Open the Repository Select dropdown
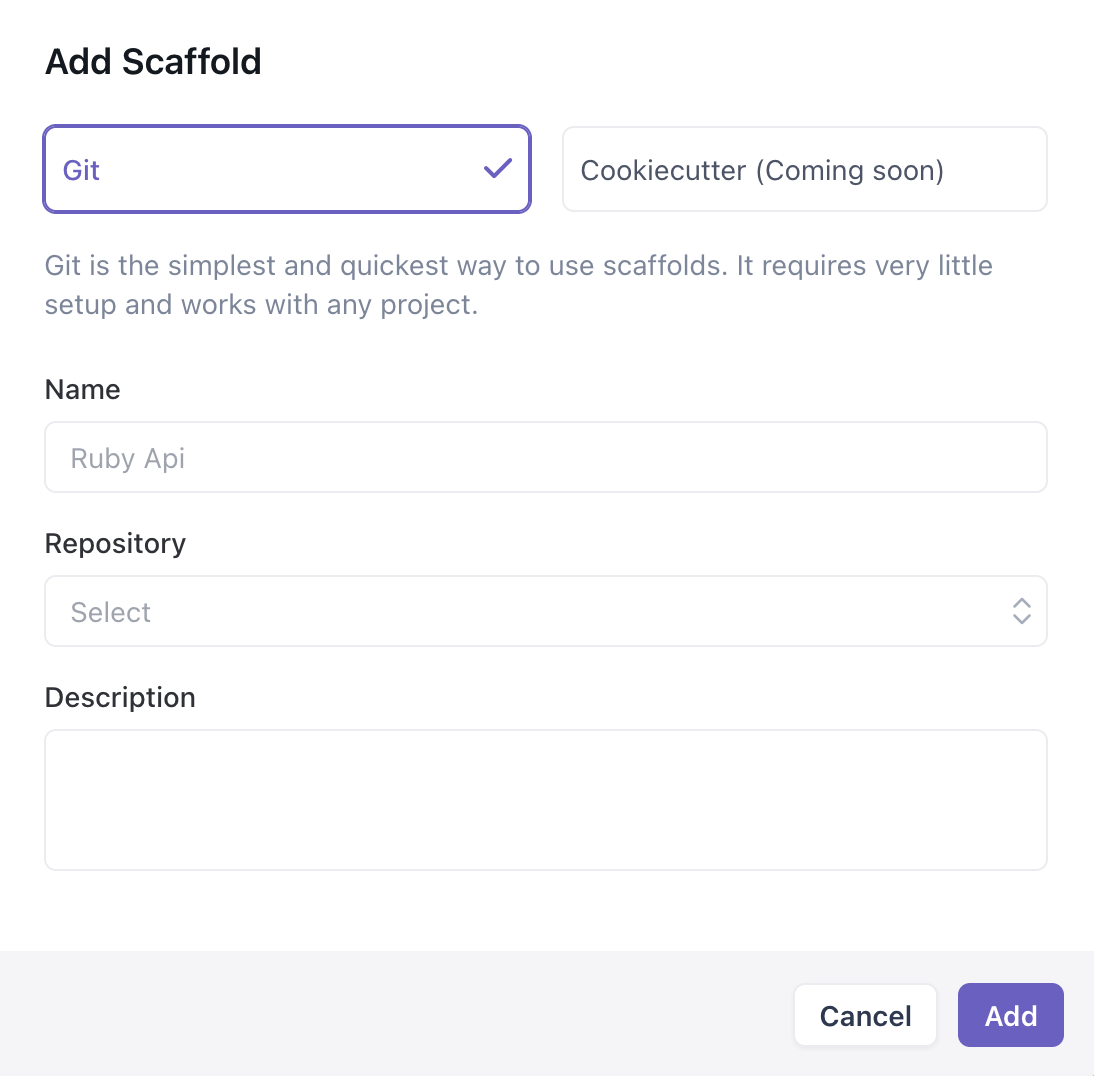Viewport: 1094px width, 1076px height. [x=545, y=611]
